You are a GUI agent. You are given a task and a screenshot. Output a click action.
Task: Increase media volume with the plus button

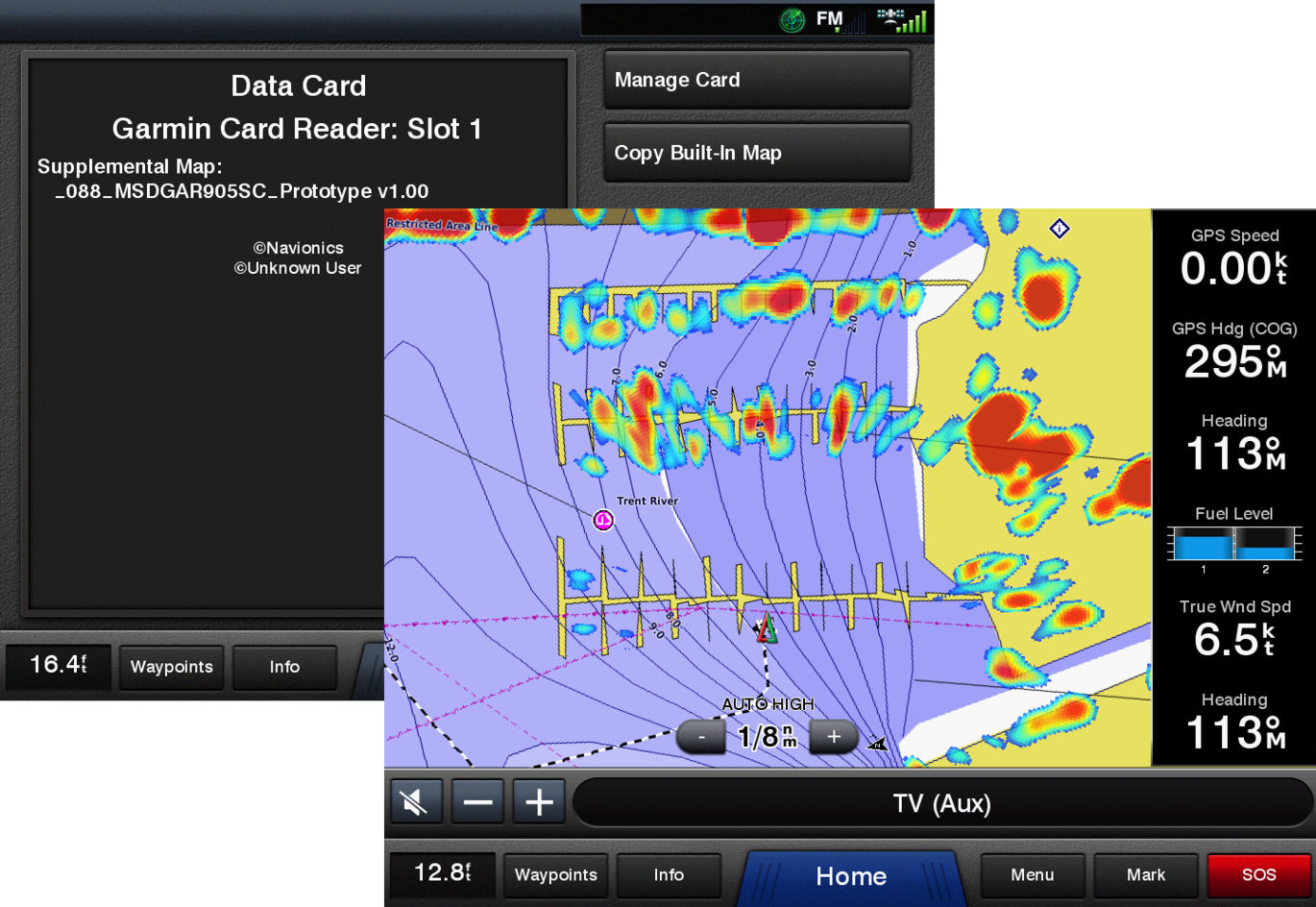click(x=539, y=801)
